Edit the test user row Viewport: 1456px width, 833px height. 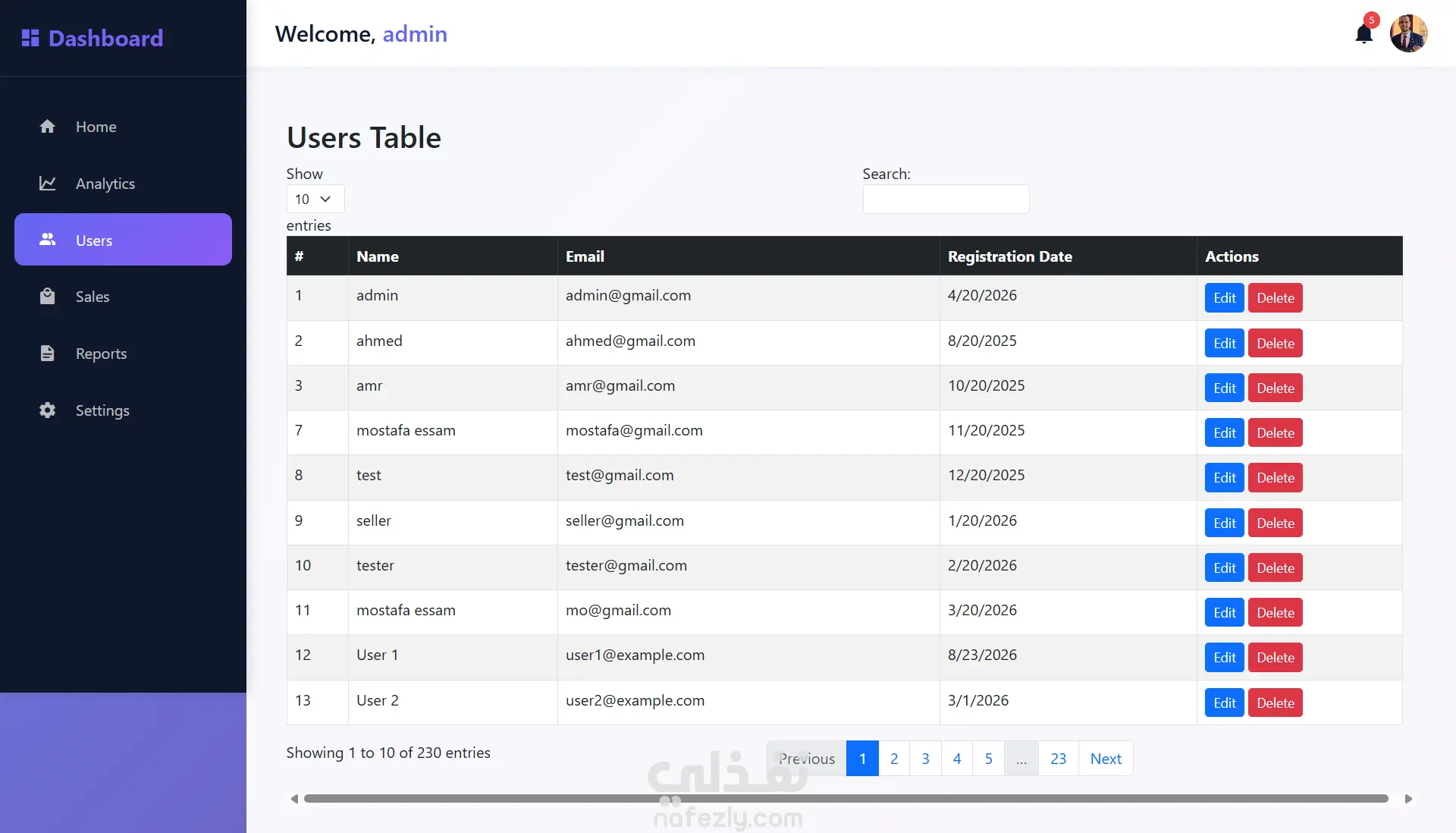(x=1225, y=477)
